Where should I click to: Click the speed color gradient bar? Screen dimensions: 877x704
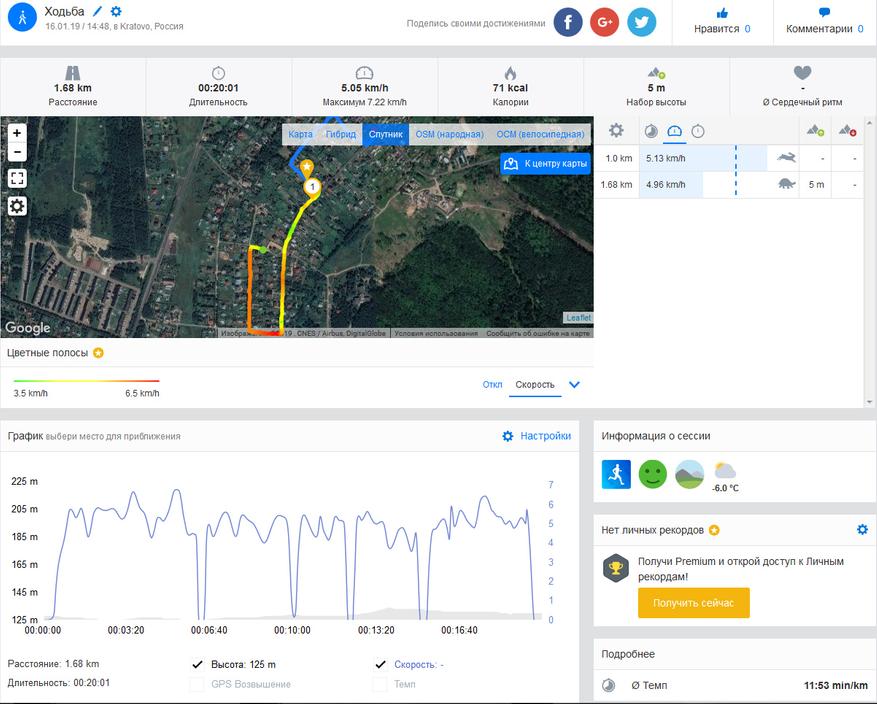[87, 381]
